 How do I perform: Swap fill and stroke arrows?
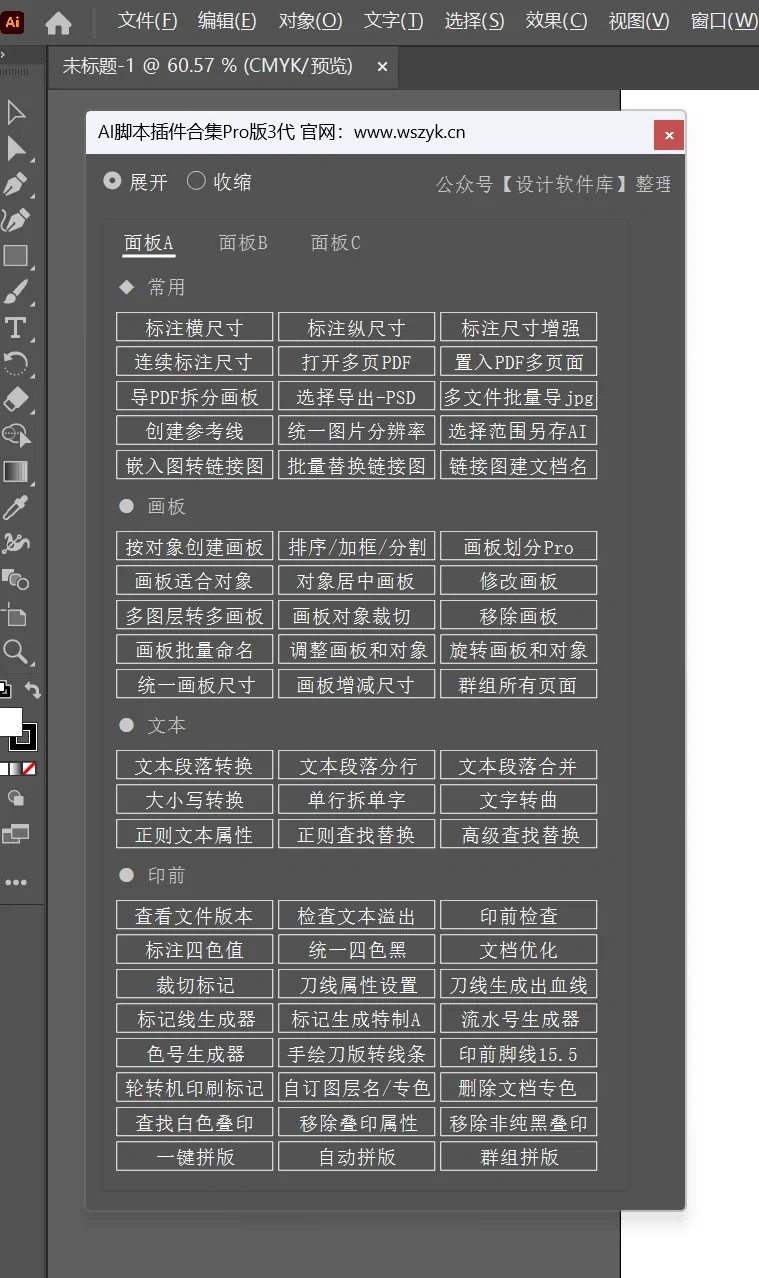33,690
